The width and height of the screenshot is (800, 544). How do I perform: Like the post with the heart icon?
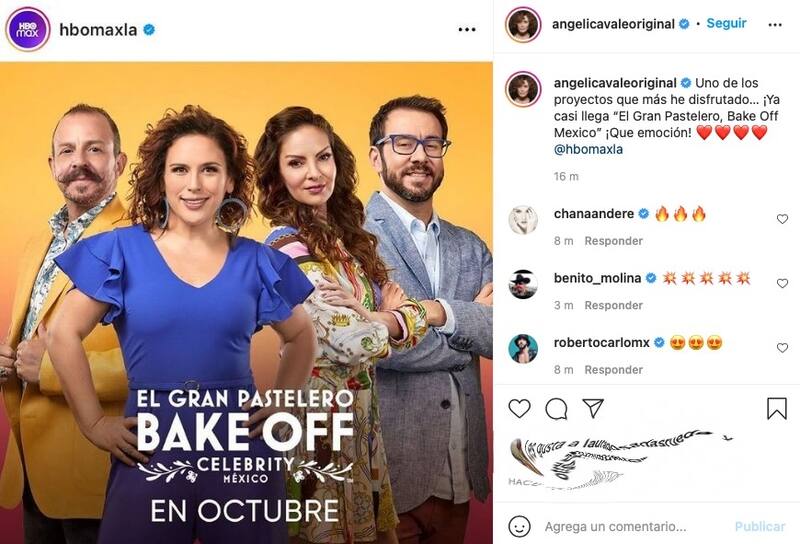[x=520, y=408]
